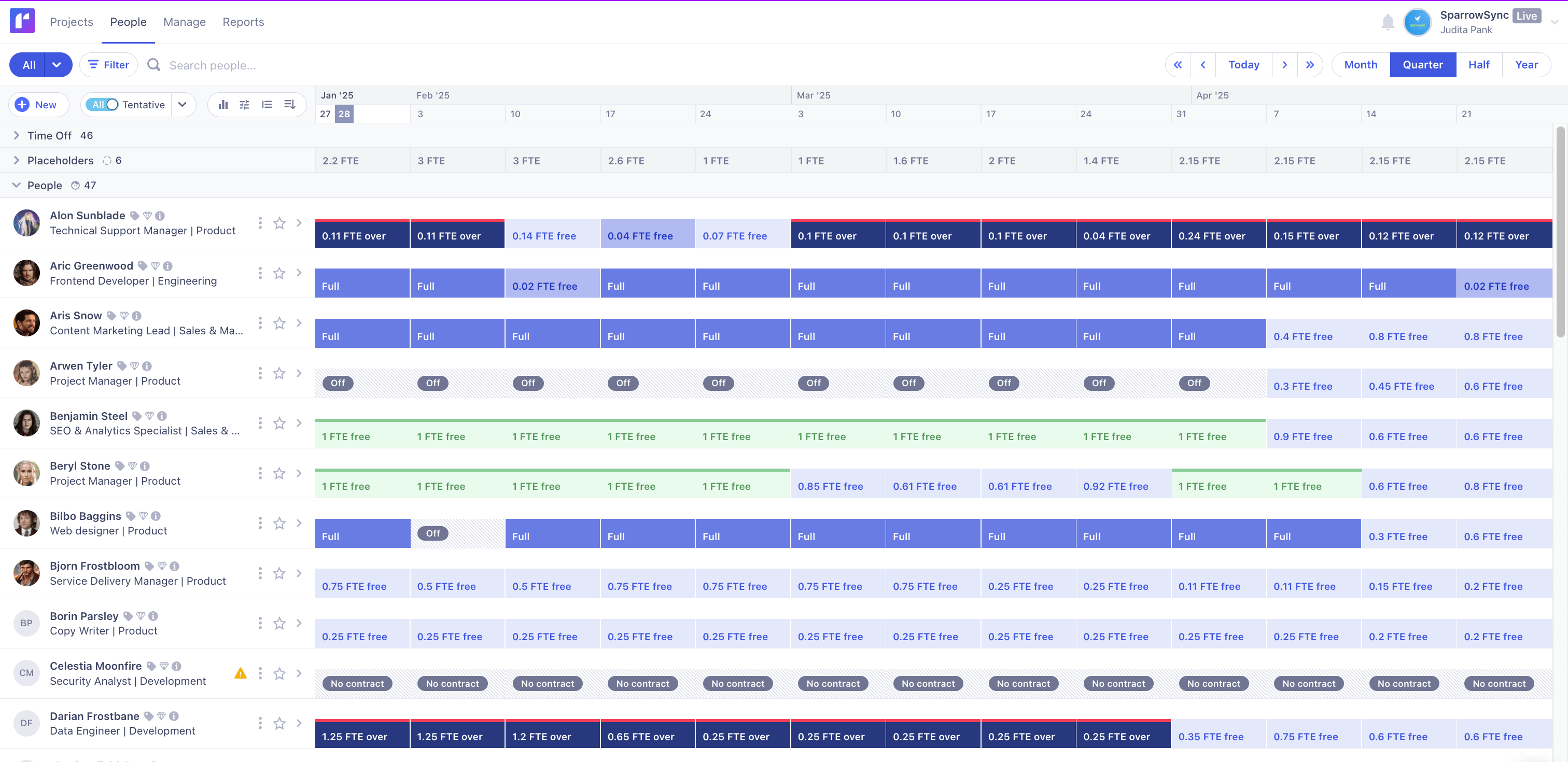Click info icon next to Alon Sunblade
This screenshot has width=1568, height=762.
pos(160,216)
